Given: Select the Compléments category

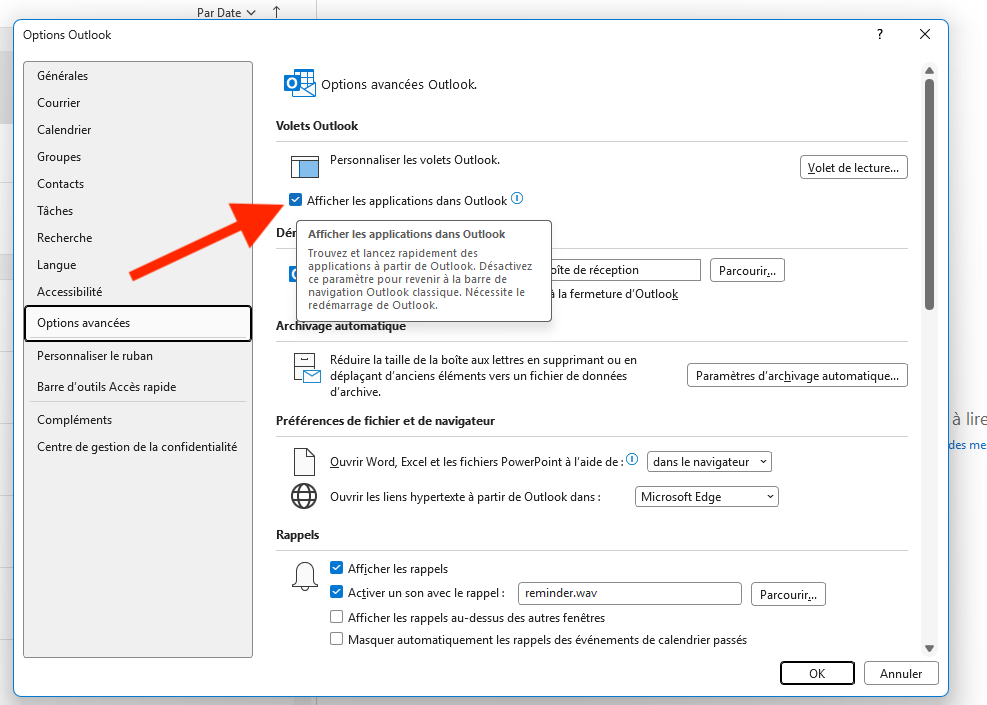Looking at the screenshot, I should pos(138,420).
